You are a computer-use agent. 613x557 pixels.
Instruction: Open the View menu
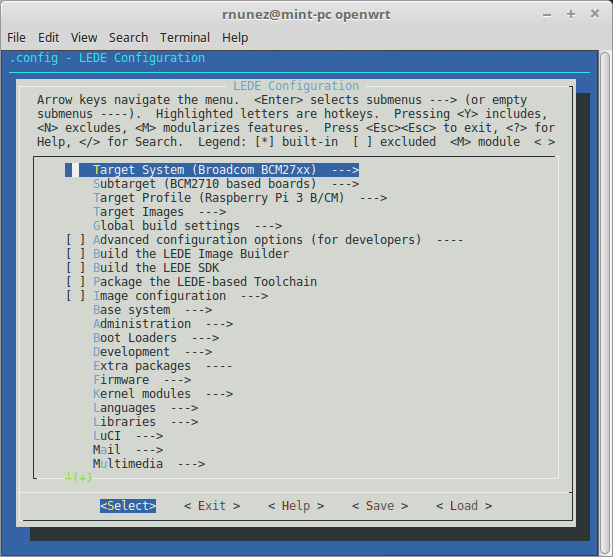(84, 37)
